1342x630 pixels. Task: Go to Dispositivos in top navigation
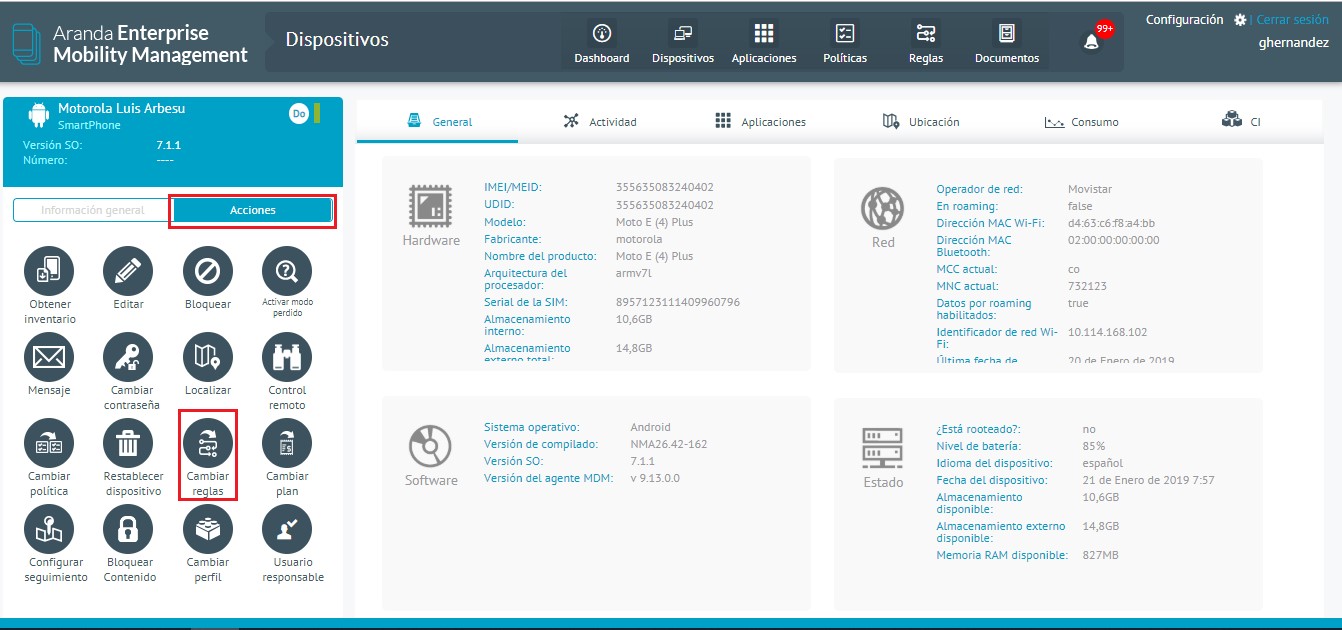(x=683, y=43)
